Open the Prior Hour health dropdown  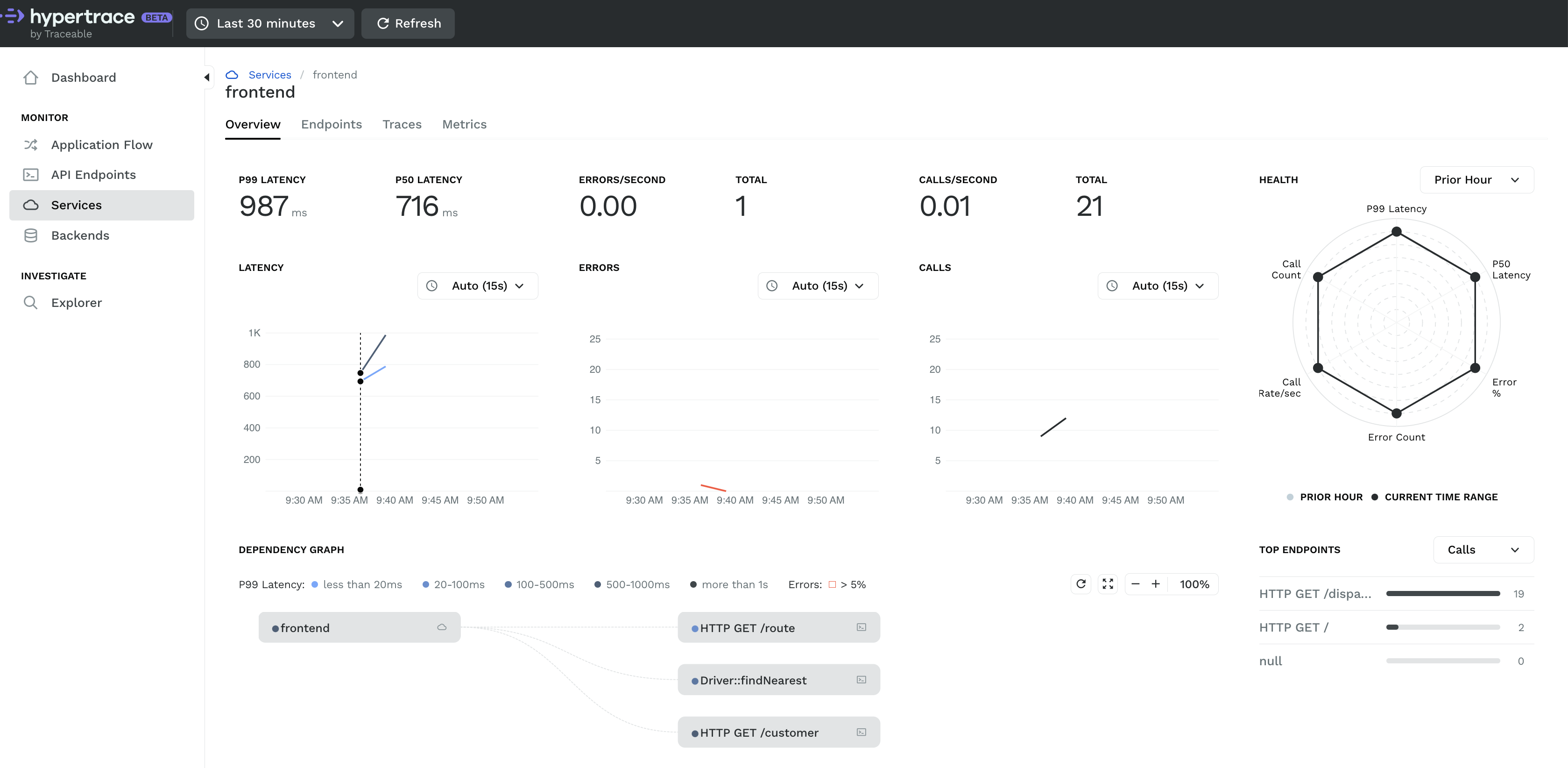[1476, 180]
